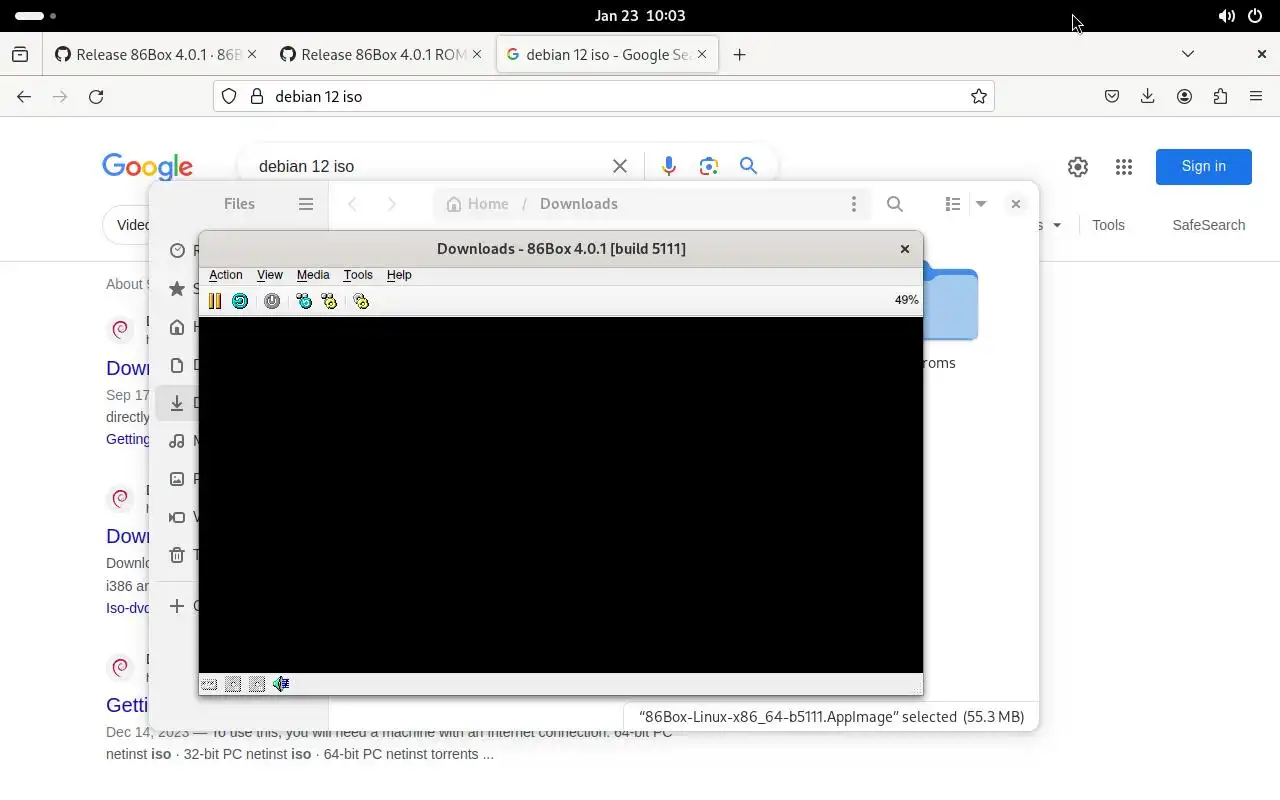Open Starred via the star icon in Files sidebar
This screenshot has height=800, width=1280.
click(x=177, y=289)
